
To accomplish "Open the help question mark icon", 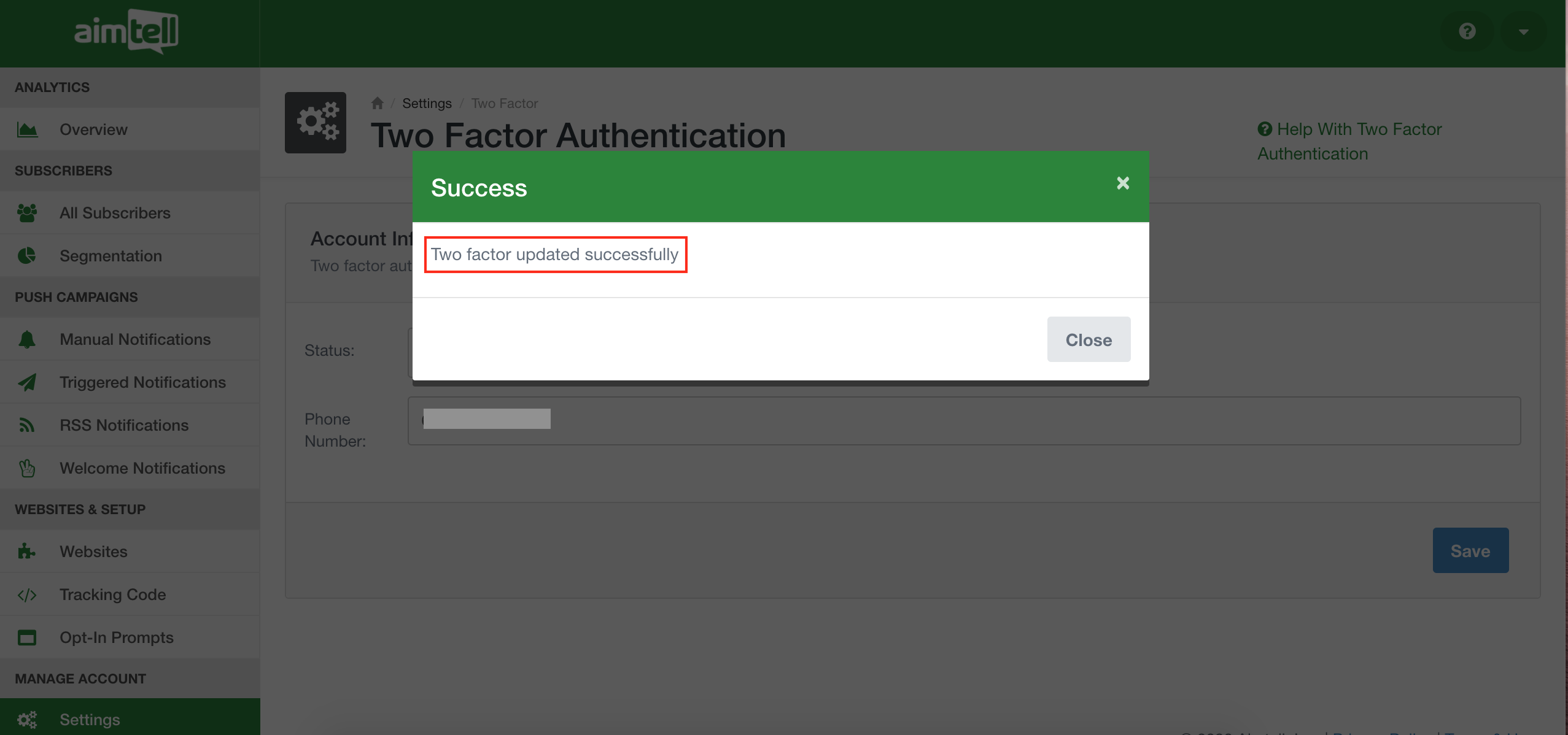I will tap(1467, 31).
